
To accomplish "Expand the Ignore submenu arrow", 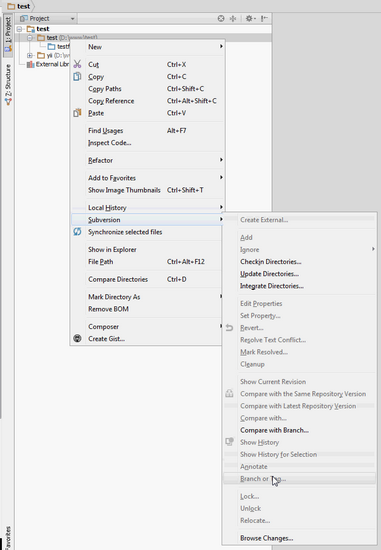I will coord(373,249).
